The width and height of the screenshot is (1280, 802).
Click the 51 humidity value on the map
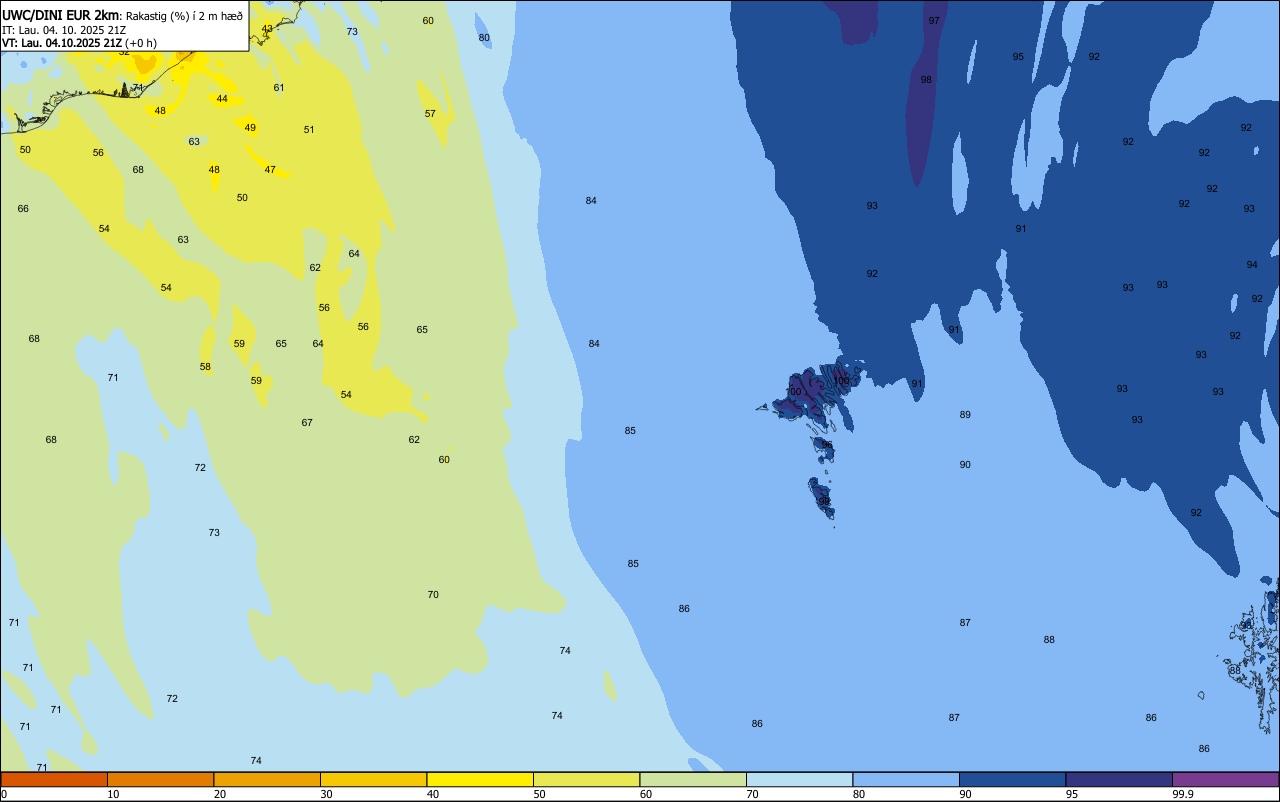tap(309, 130)
